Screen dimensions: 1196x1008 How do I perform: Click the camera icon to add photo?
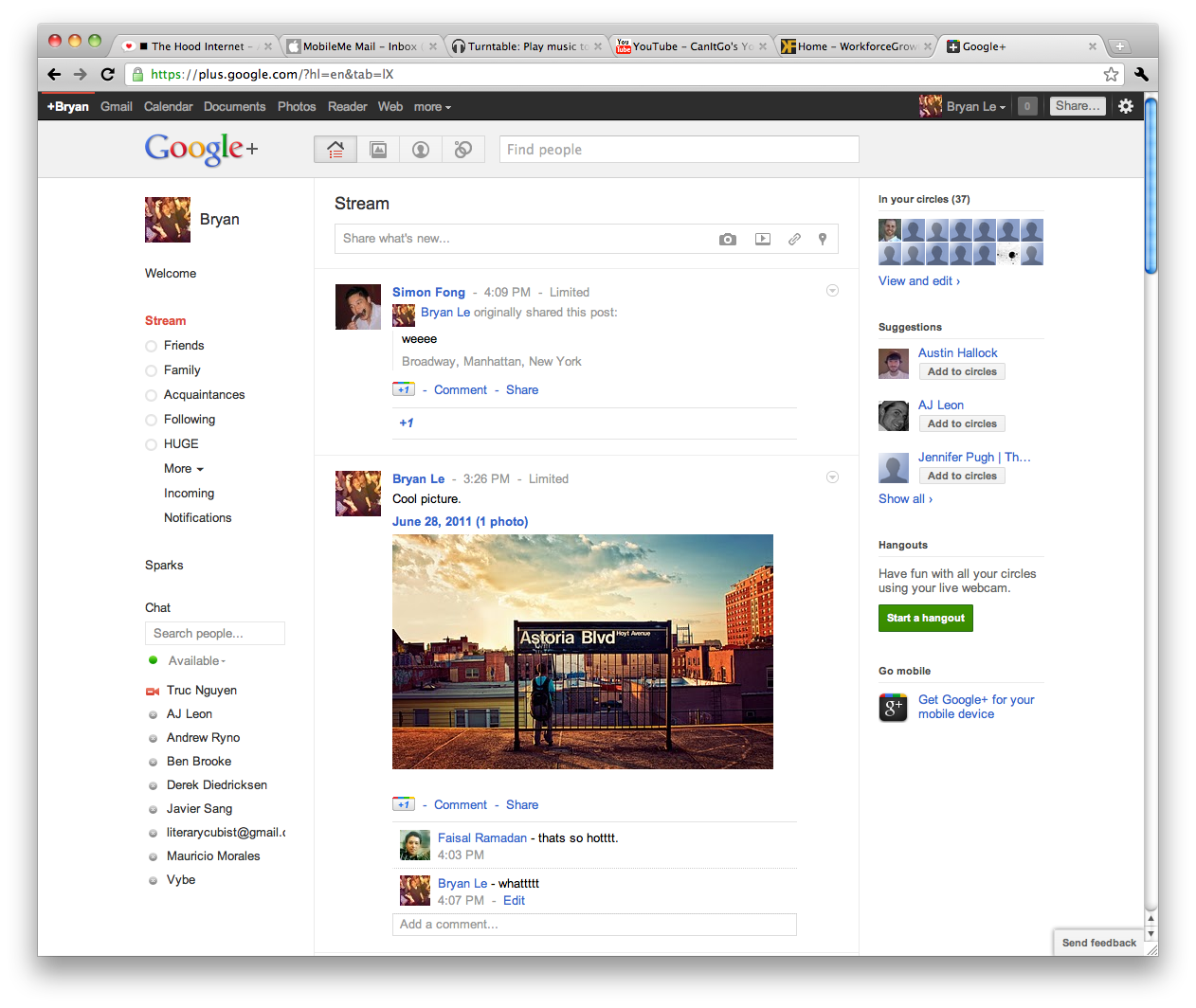coord(727,240)
